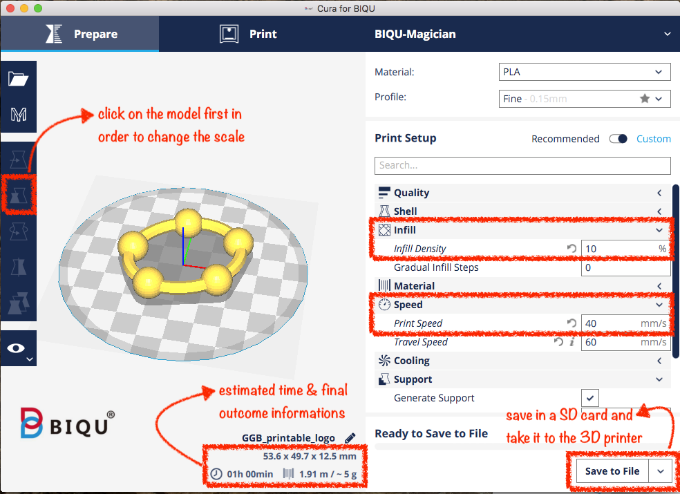This screenshot has width=680, height=494.
Task: Expand the Cooling section chevron
Action: point(659,360)
